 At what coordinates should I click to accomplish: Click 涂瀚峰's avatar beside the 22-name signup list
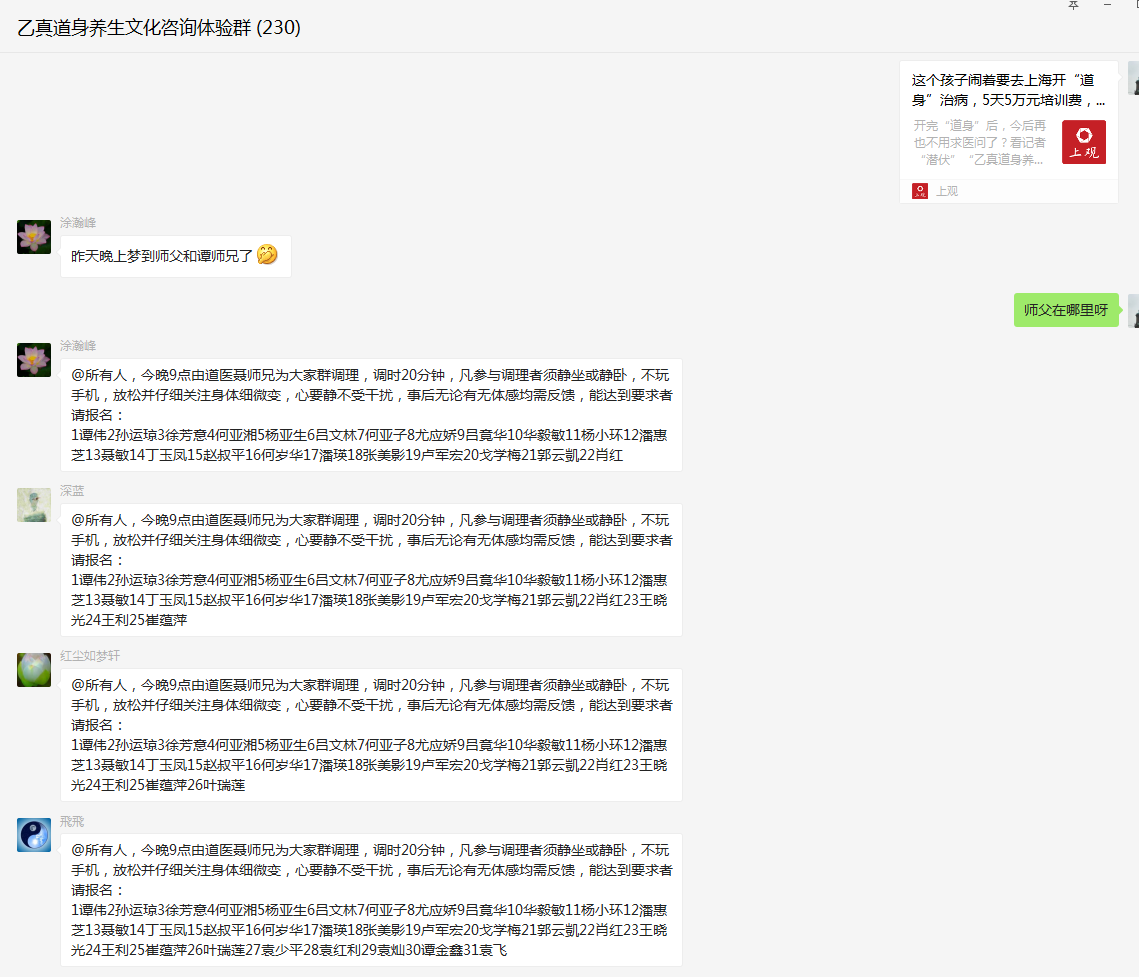pos(34,360)
